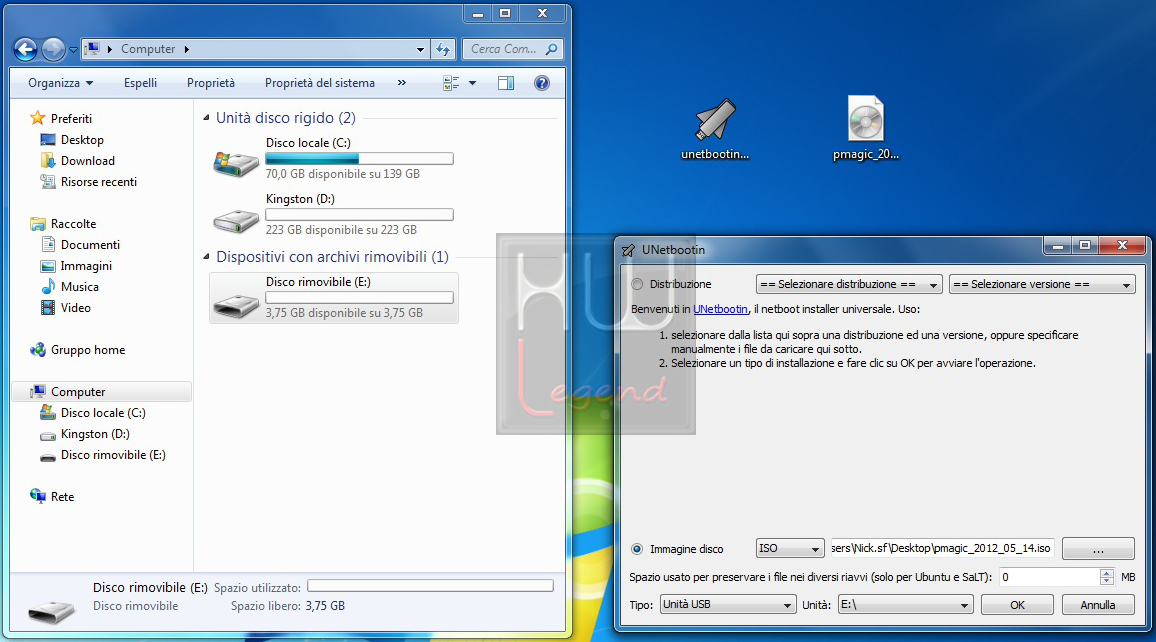Click the Disco locale (C:) usage bar

(359, 158)
